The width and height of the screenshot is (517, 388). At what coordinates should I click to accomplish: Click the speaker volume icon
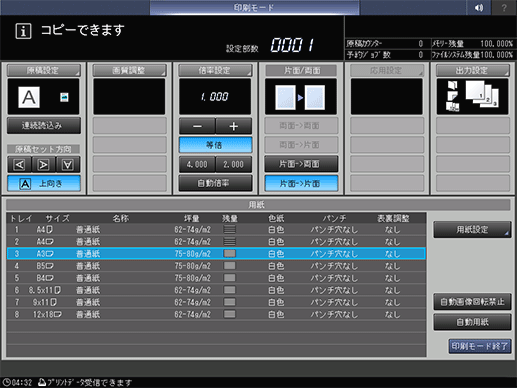click(479, 7)
